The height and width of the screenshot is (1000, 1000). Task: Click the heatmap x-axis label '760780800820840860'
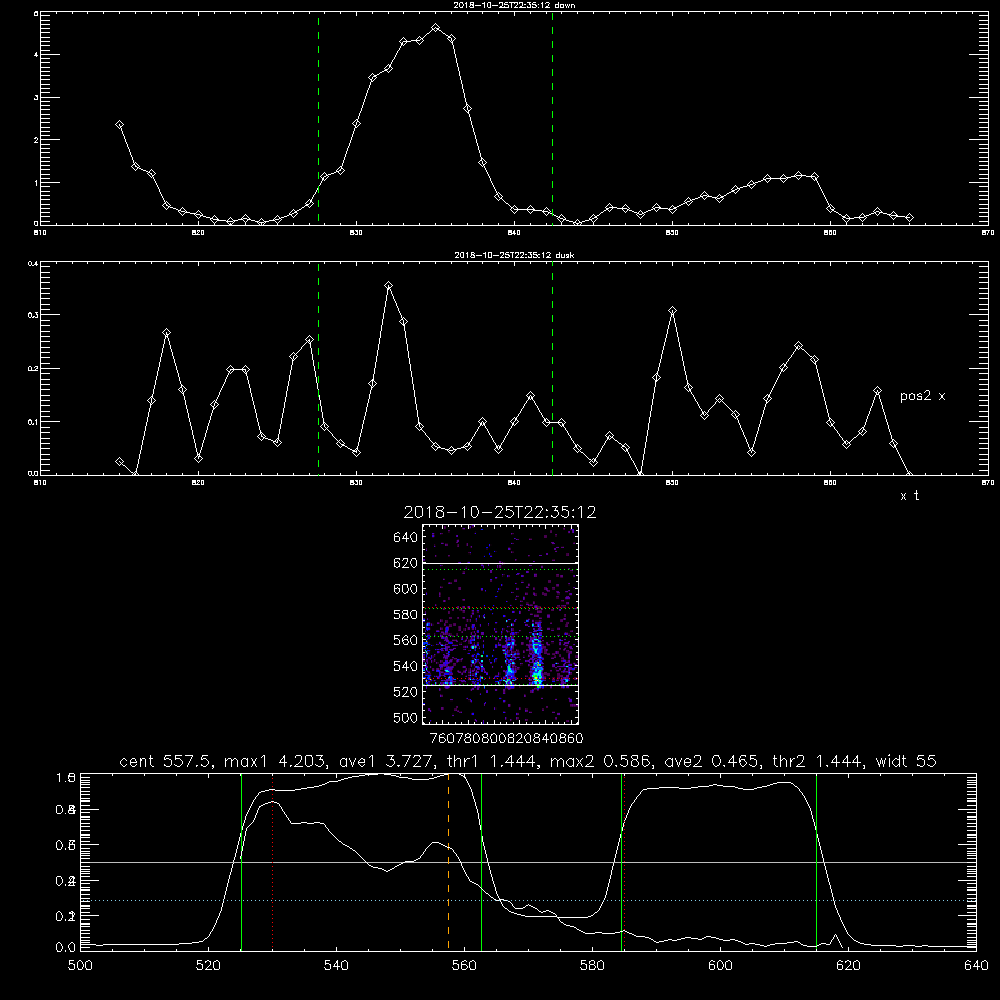pyautogui.click(x=507, y=739)
